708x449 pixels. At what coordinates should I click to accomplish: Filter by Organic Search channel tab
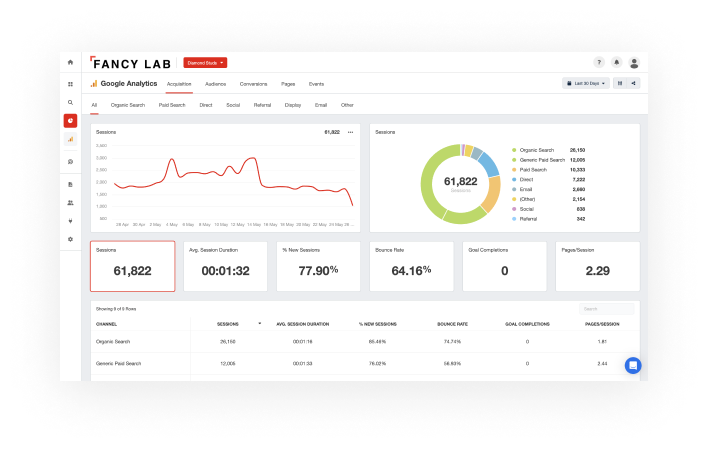[x=128, y=105]
